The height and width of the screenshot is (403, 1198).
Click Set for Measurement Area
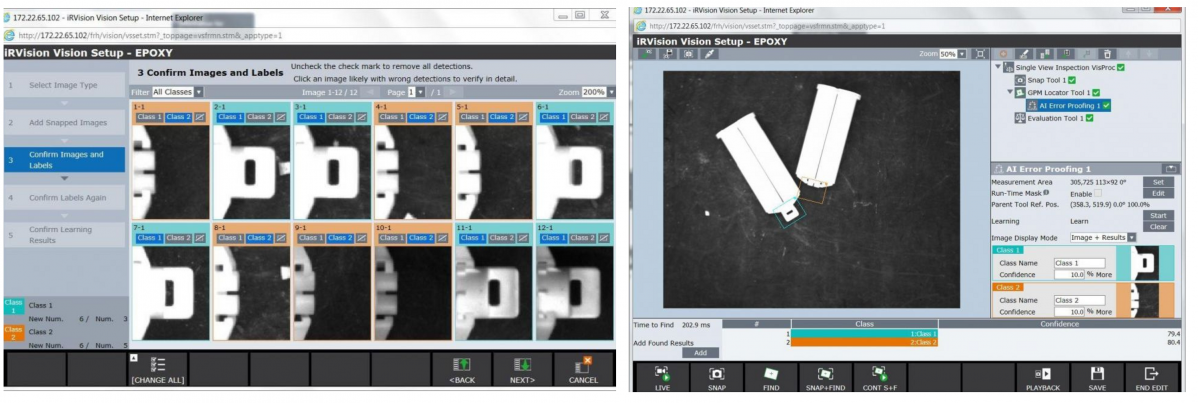[1158, 182]
